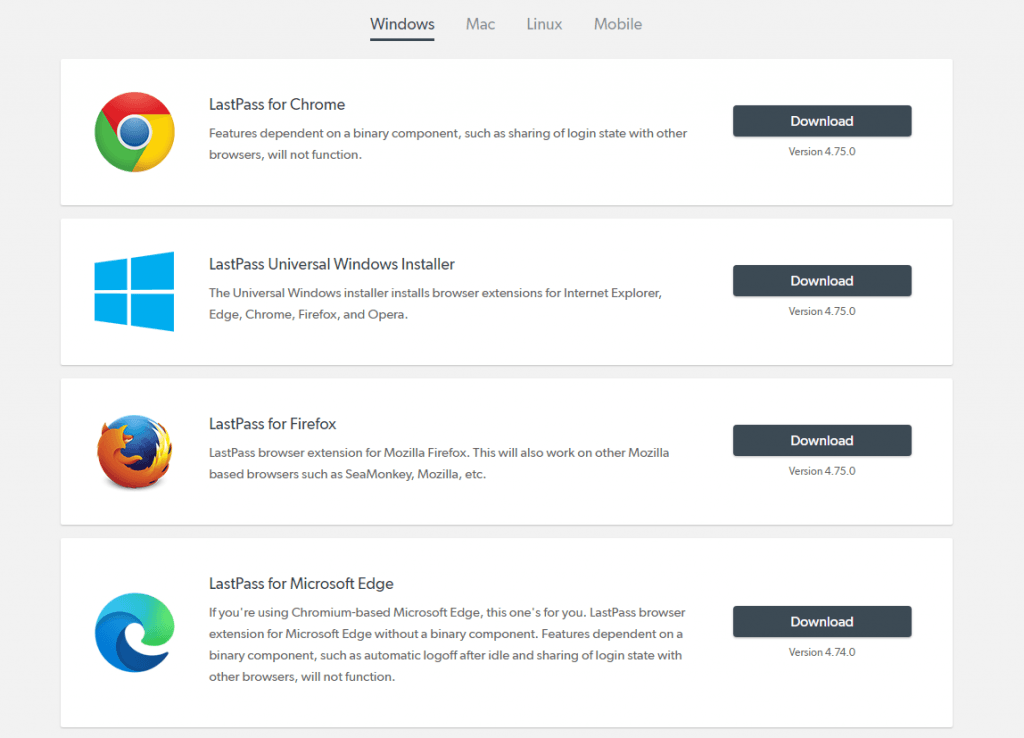Switch to the Mac tab

481,24
